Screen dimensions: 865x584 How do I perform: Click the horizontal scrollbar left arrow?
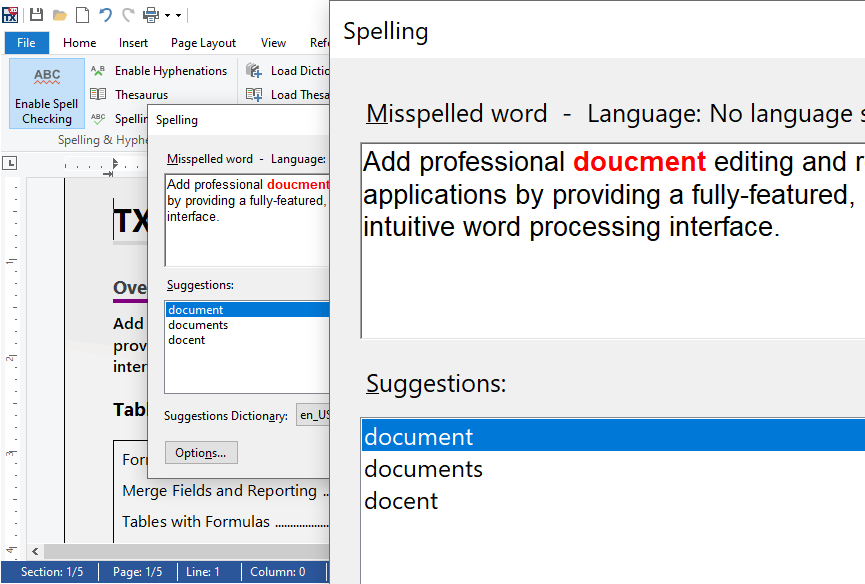(36, 551)
